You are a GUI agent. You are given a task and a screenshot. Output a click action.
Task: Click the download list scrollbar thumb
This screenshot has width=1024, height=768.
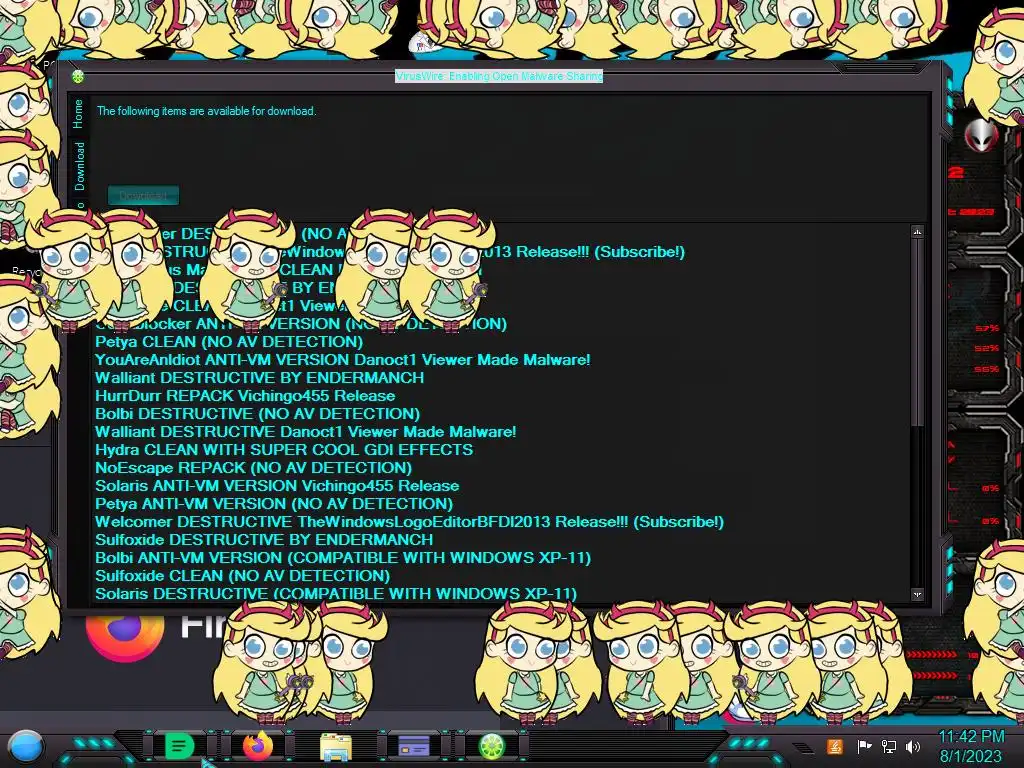[918, 332]
